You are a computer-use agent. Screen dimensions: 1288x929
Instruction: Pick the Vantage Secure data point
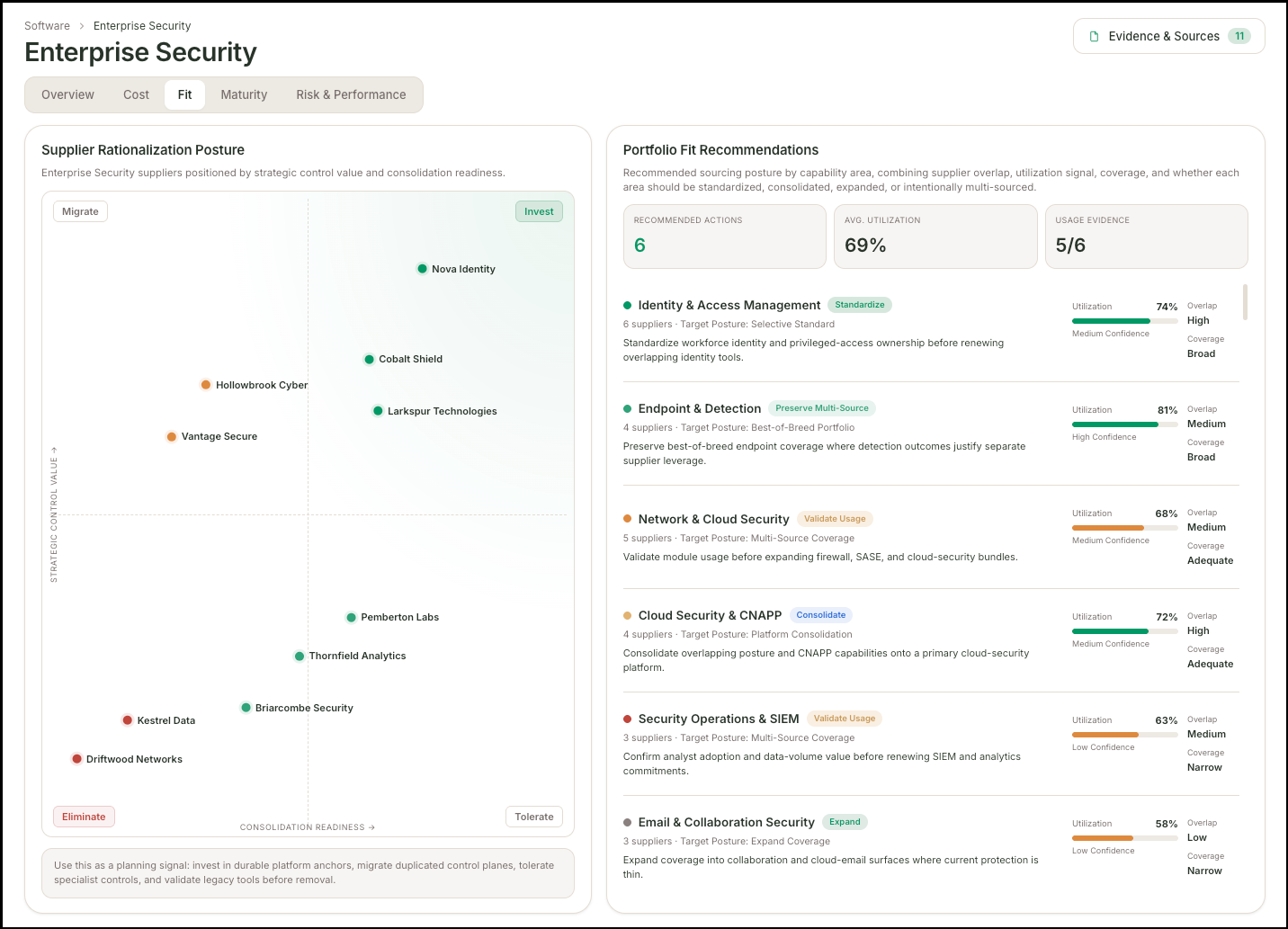172,437
